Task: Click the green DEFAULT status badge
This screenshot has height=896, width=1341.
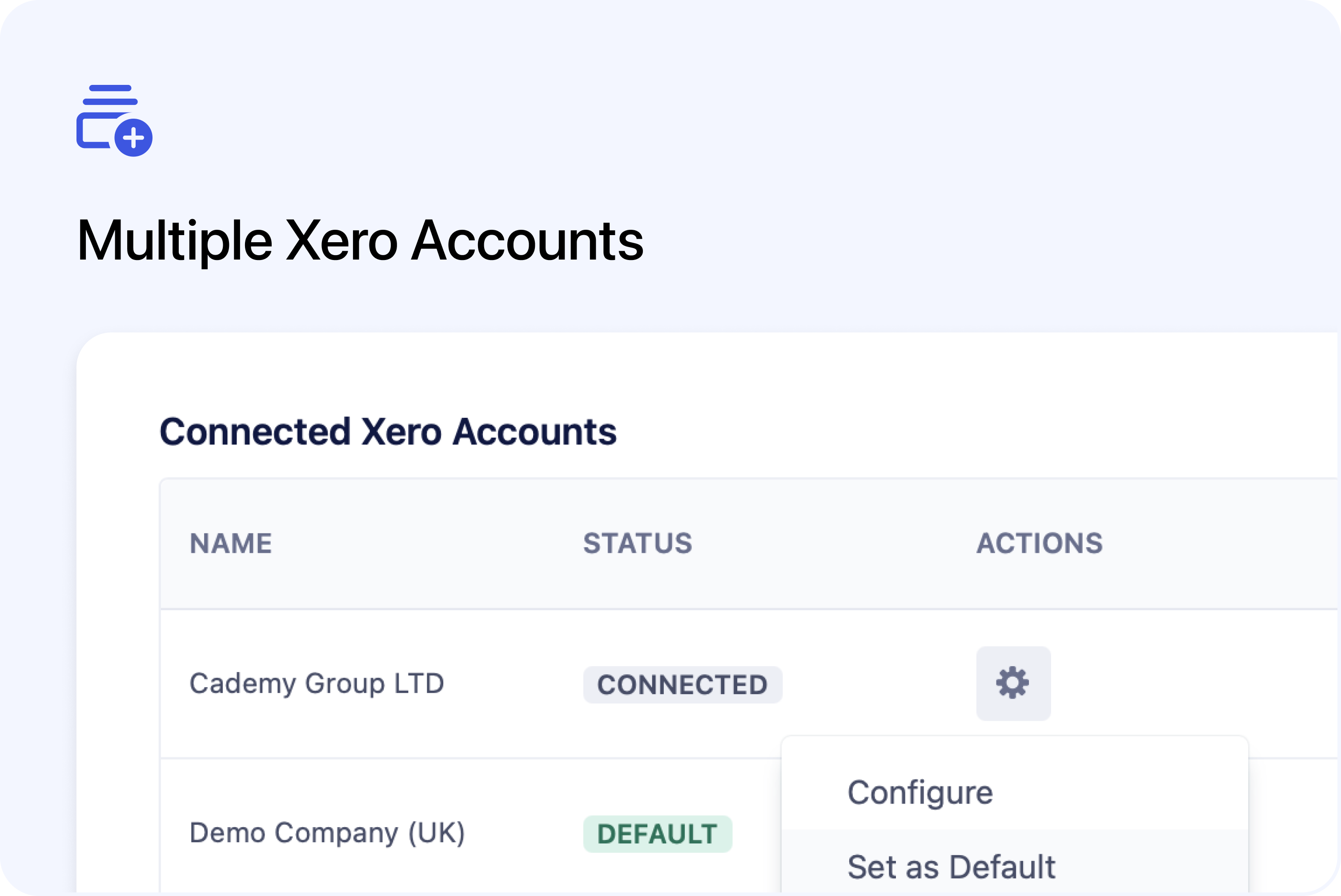Action: pyautogui.click(x=657, y=834)
